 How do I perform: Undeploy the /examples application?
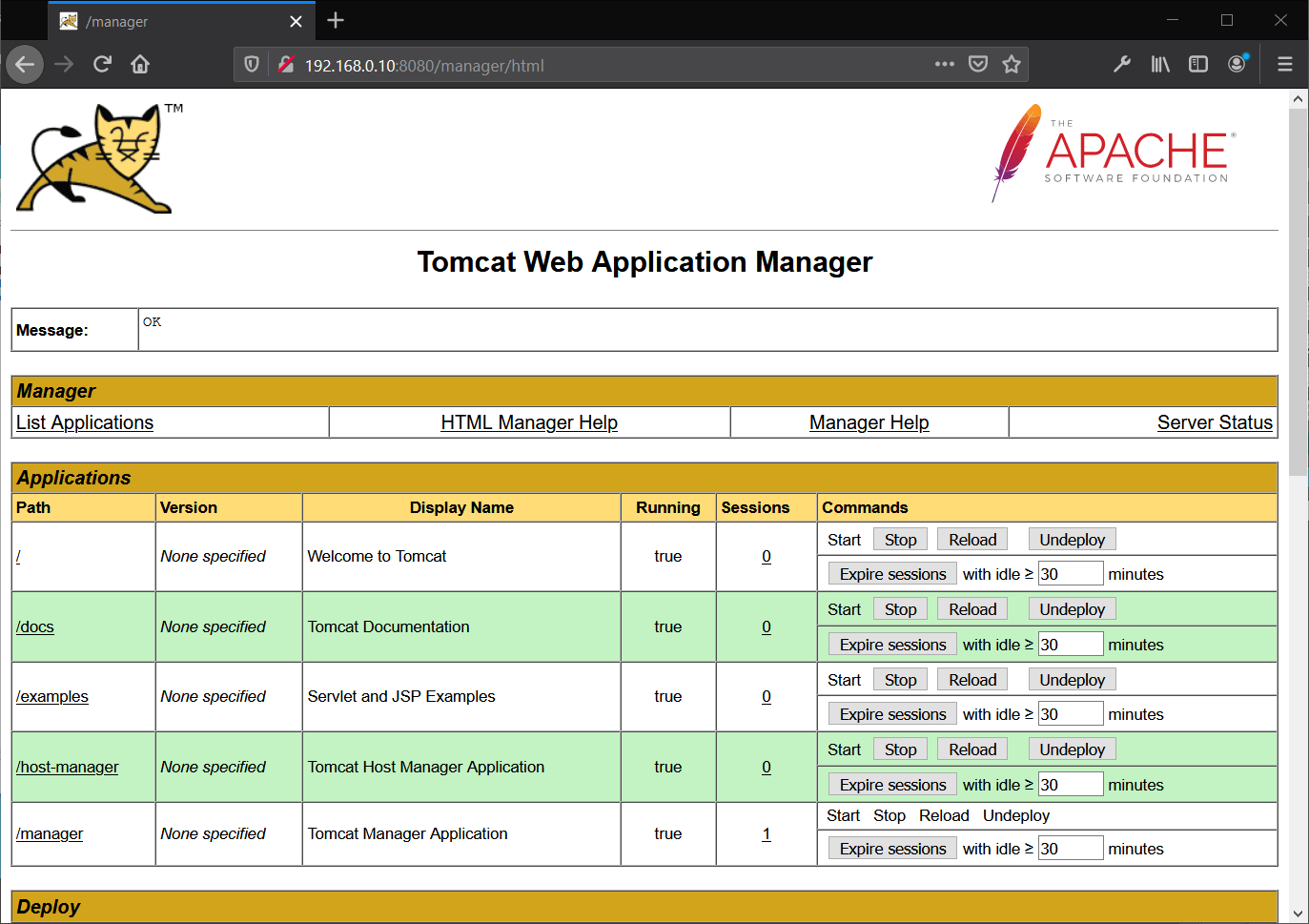[1072, 680]
